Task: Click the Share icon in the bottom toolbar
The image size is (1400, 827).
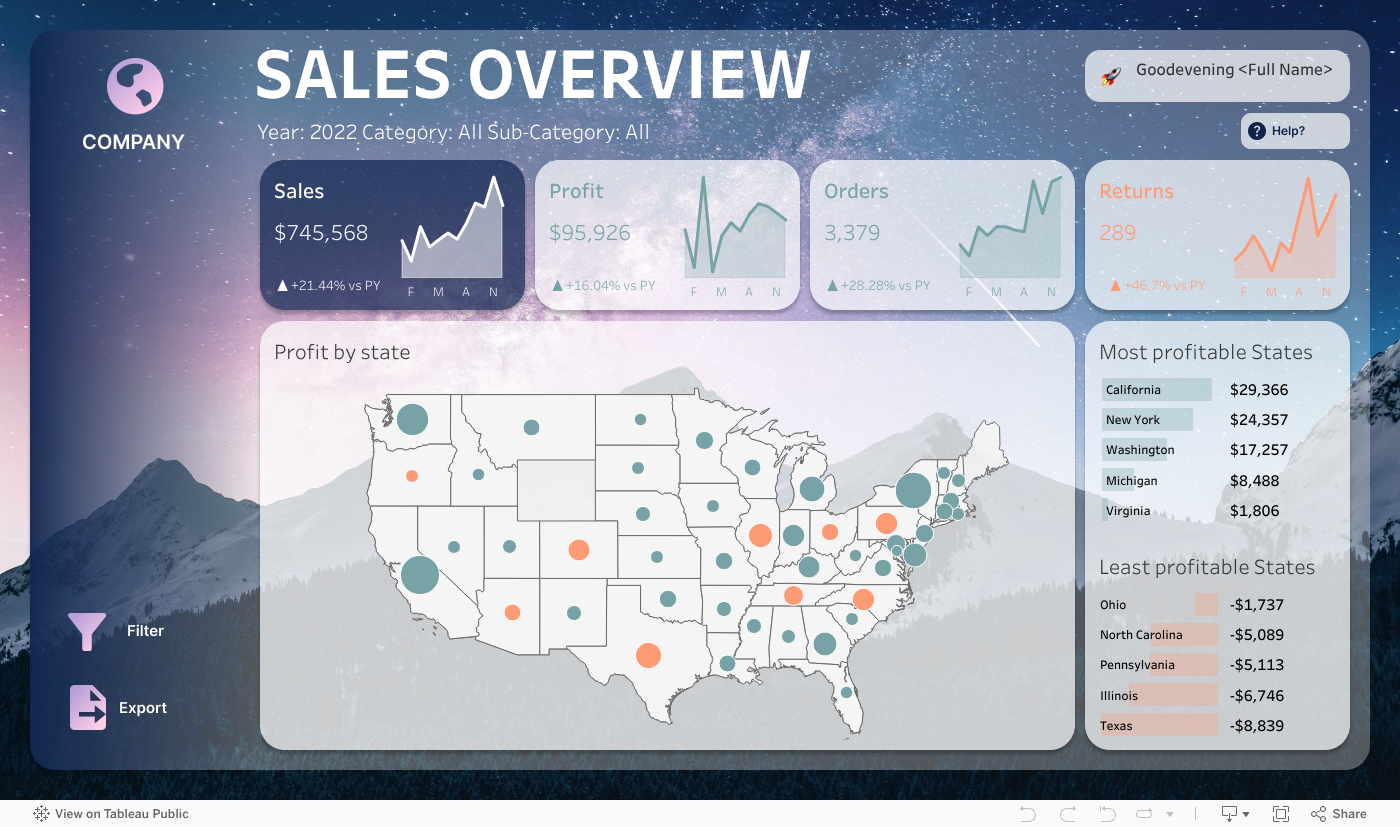Action: tap(1318, 813)
